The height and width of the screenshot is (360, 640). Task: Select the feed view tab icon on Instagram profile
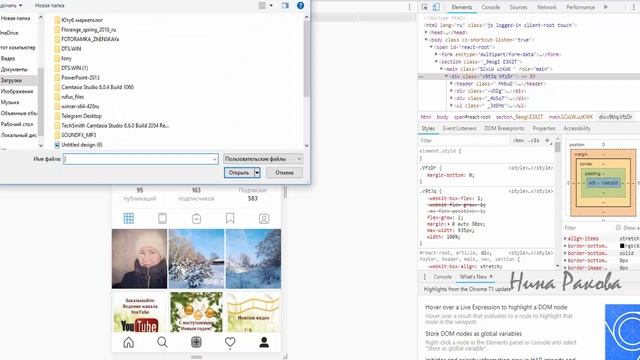[x=162, y=218]
